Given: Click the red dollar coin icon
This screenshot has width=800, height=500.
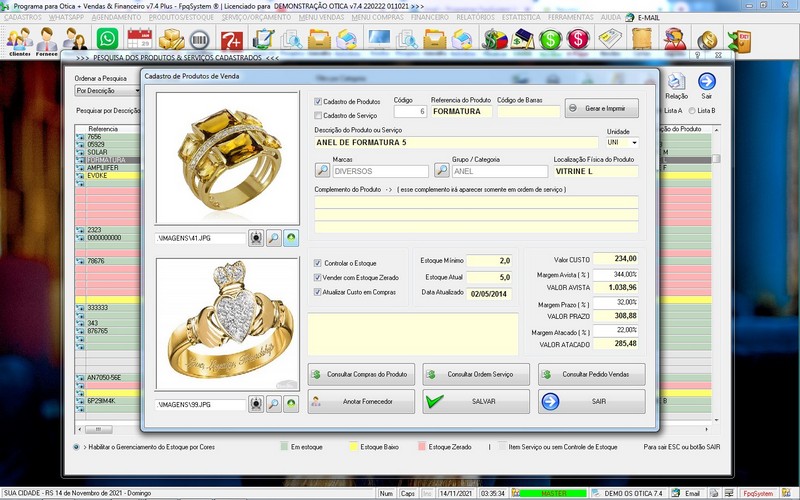Looking at the screenshot, I should (578, 39).
